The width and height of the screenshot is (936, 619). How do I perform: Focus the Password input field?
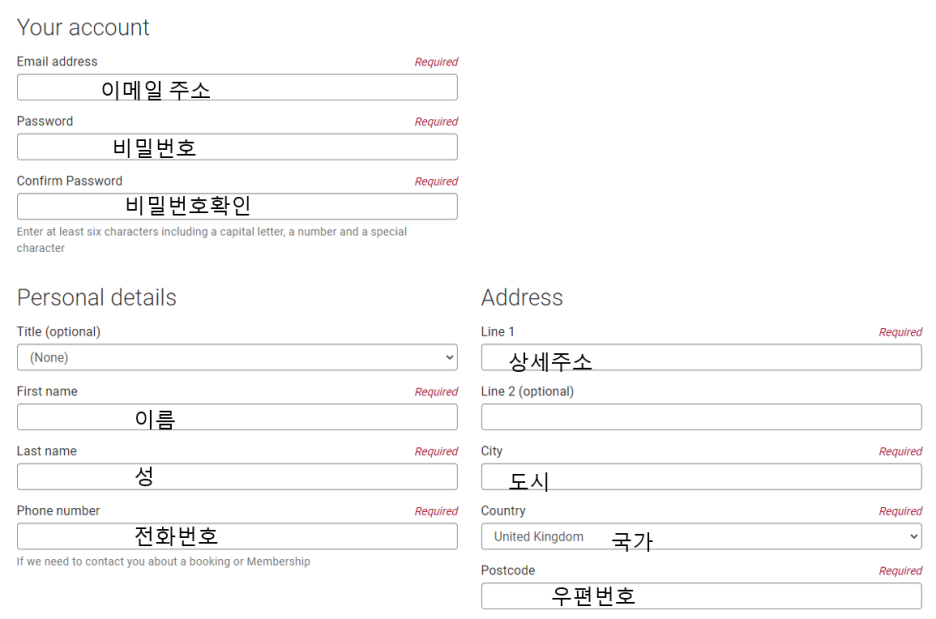click(x=237, y=147)
